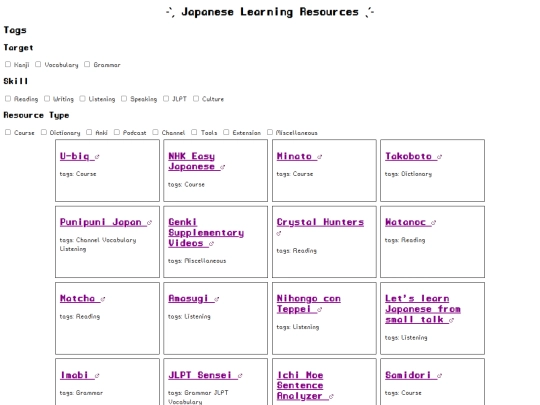The width and height of the screenshot is (540, 405).
Task: Check the Kanji target checkbox
Action: point(8,64)
